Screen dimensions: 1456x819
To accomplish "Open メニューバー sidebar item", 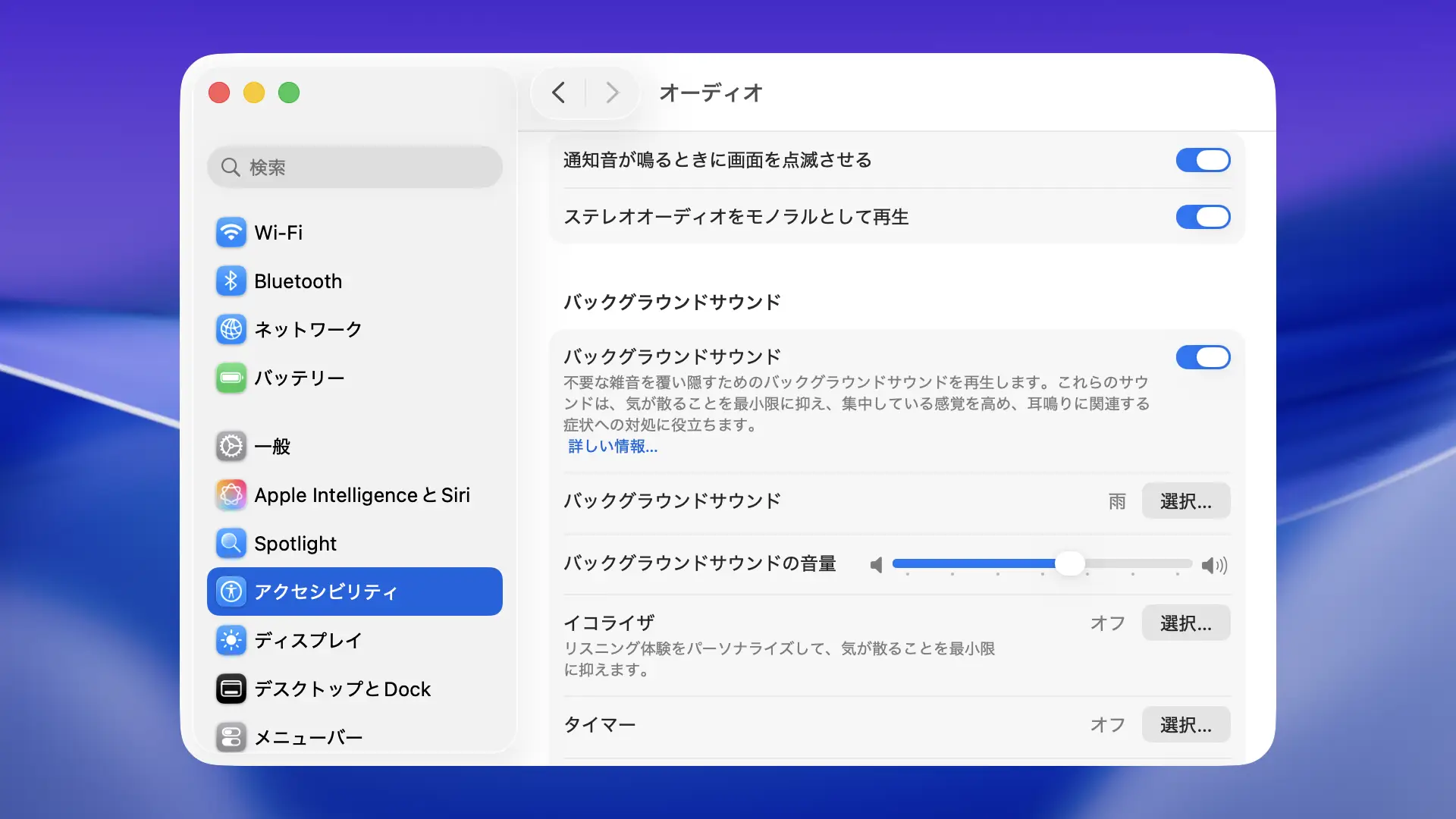I will pos(308,737).
